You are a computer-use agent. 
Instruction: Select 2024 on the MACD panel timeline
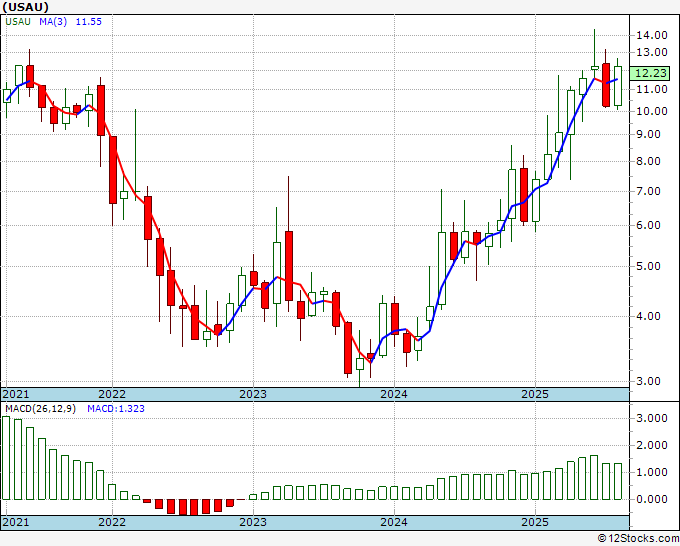[x=394, y=522]
